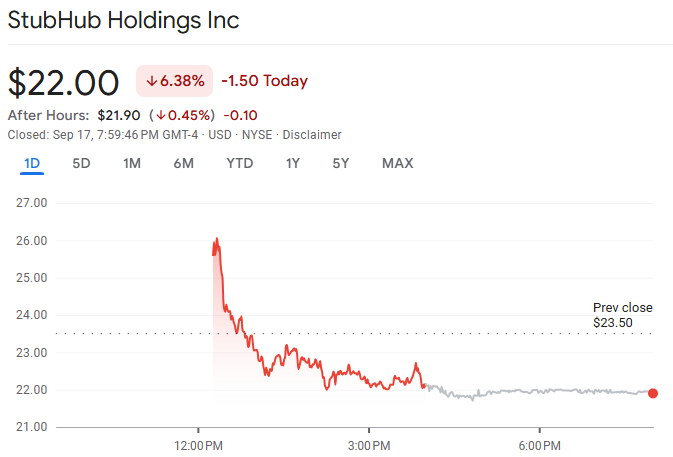Click the Prev close $23.50 label

622,315
